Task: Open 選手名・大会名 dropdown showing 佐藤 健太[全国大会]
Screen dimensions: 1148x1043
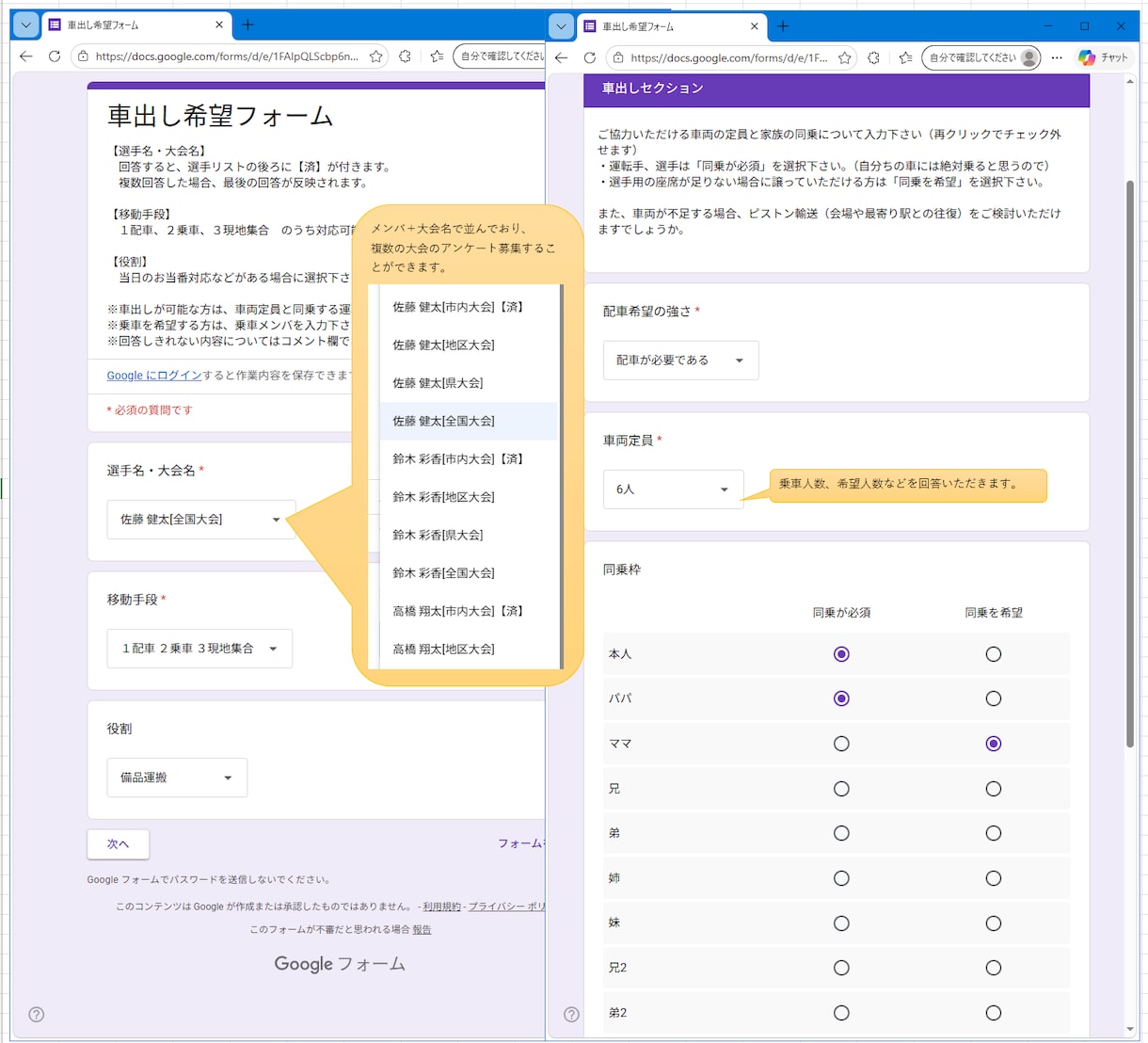Action: coord(200,520)
